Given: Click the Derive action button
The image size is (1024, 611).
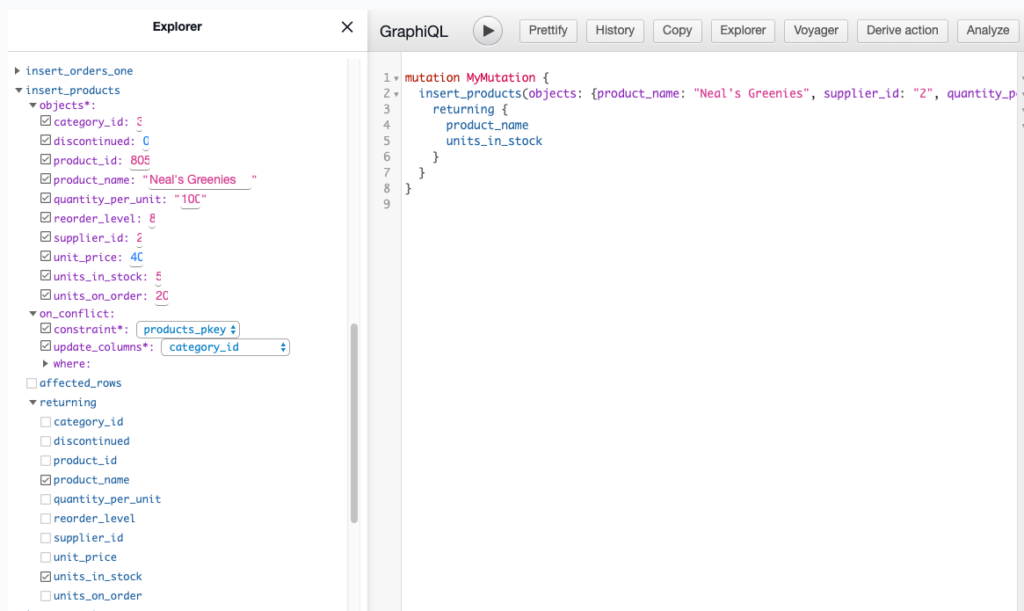Looking at the screenshot, I should point(902,30).
